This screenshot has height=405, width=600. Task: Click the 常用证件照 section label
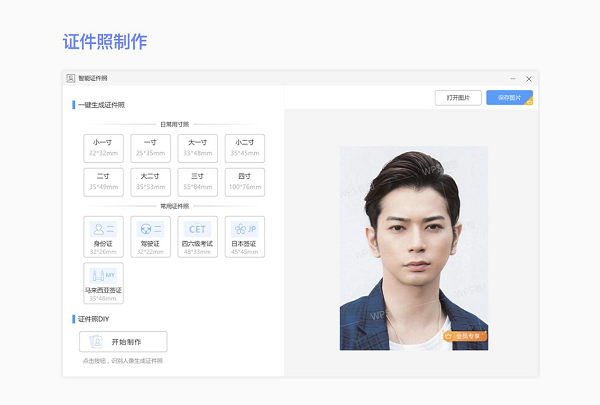pyautogui.click(x=174, y=206)
